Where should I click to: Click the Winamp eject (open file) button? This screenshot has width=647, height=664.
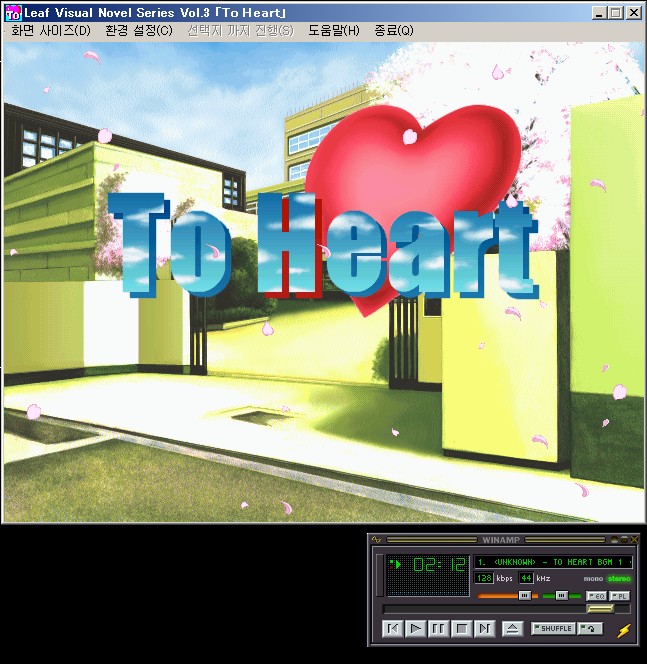tap(512, 628)
